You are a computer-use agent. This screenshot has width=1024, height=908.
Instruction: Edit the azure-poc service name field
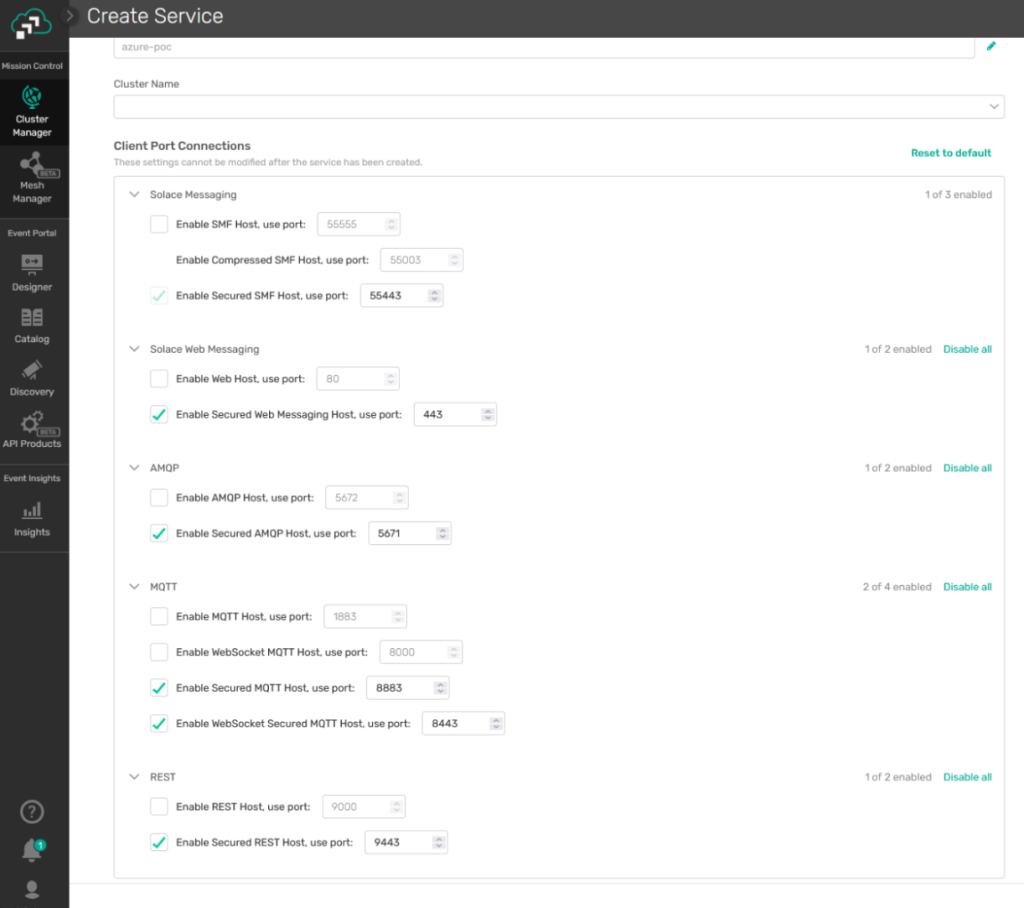991,46
